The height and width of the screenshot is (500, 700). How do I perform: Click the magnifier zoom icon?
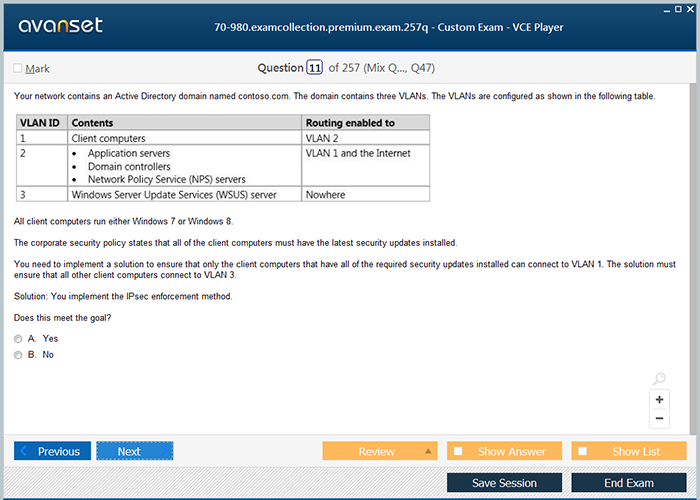pos(659,379)
